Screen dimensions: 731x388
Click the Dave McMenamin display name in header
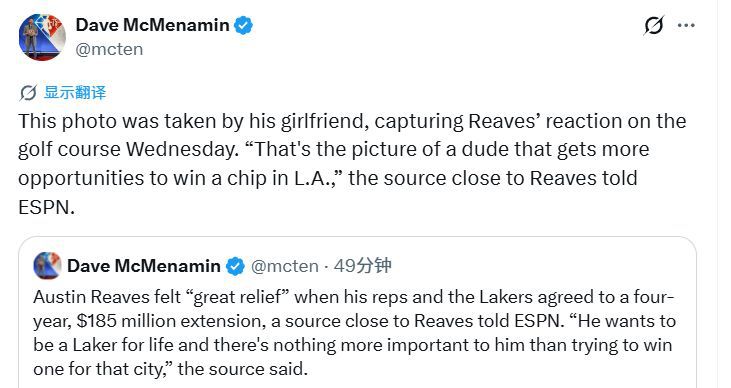(152, 25)
